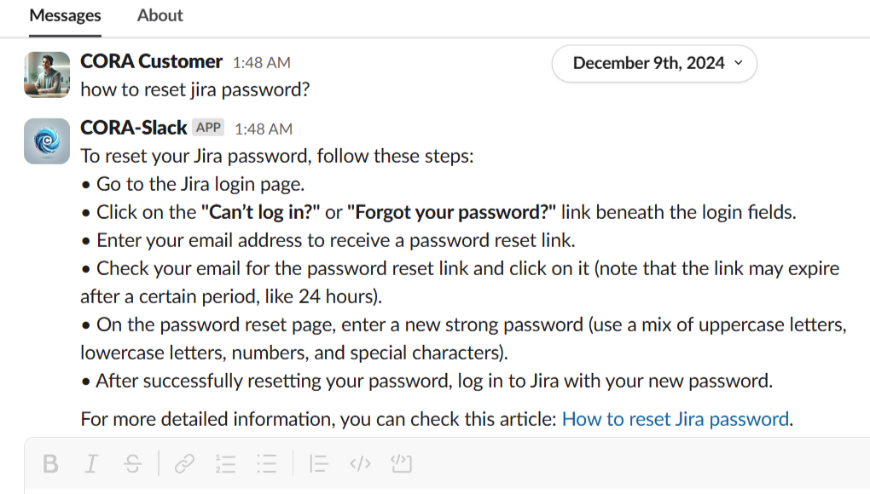Click the APP badge beside CORA-Slack
Image resolution: width=870 pixels, height=494 pixels.
pos(208,128)
